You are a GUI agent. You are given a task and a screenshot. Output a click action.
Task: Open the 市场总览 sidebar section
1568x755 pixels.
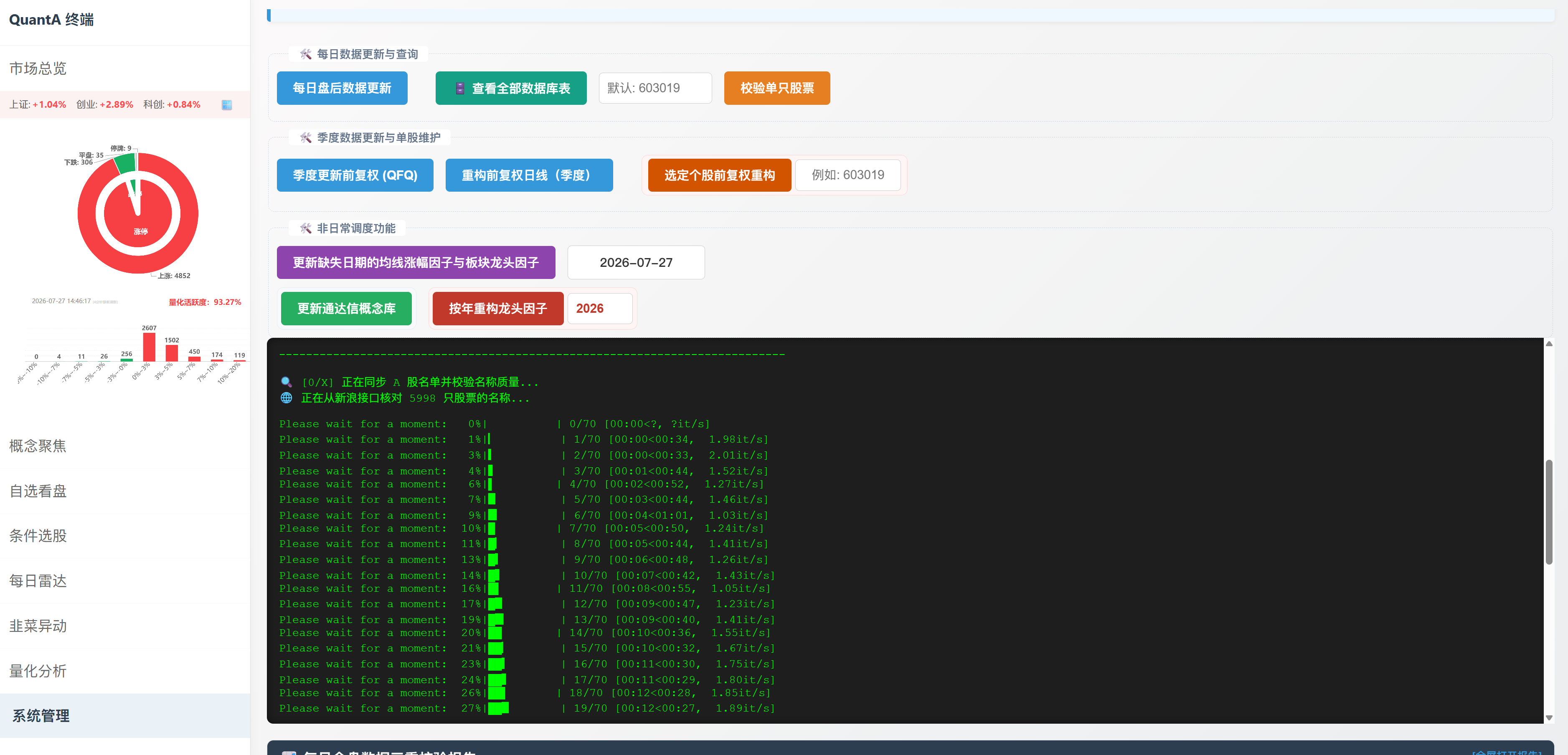(38, 68)
